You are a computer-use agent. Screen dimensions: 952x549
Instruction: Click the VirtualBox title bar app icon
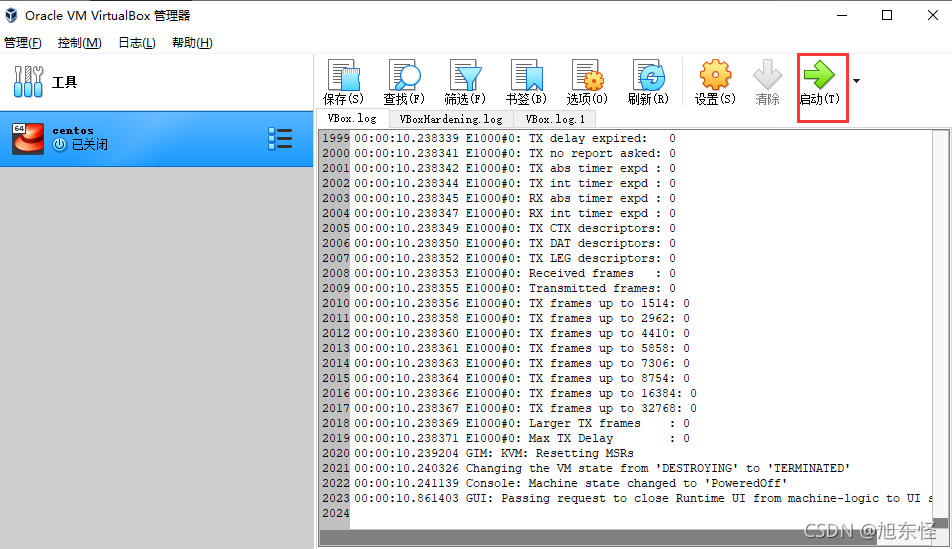tap(11, 16)
